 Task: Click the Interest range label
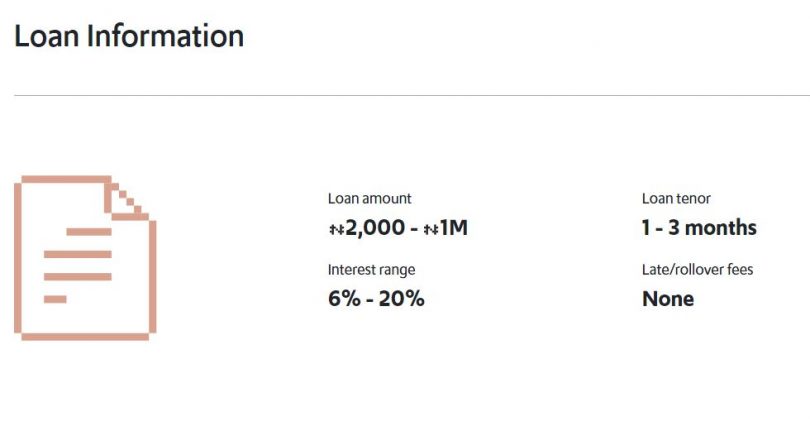click(371, 270)
